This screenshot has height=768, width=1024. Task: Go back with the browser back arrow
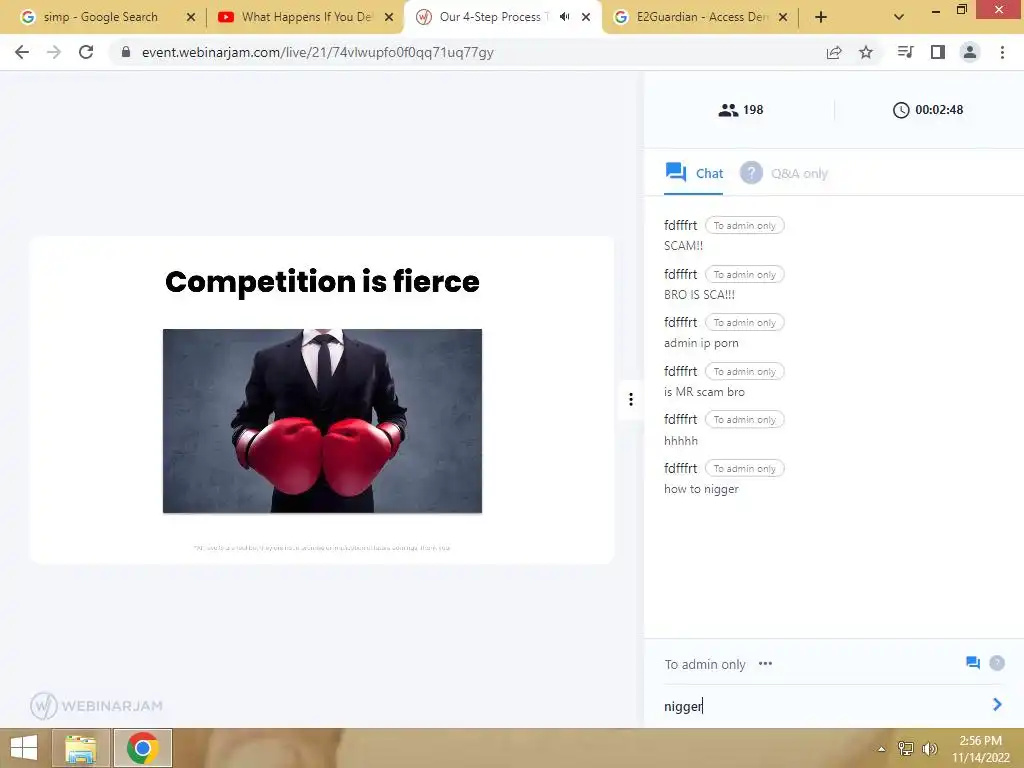(x=22, y=52)
